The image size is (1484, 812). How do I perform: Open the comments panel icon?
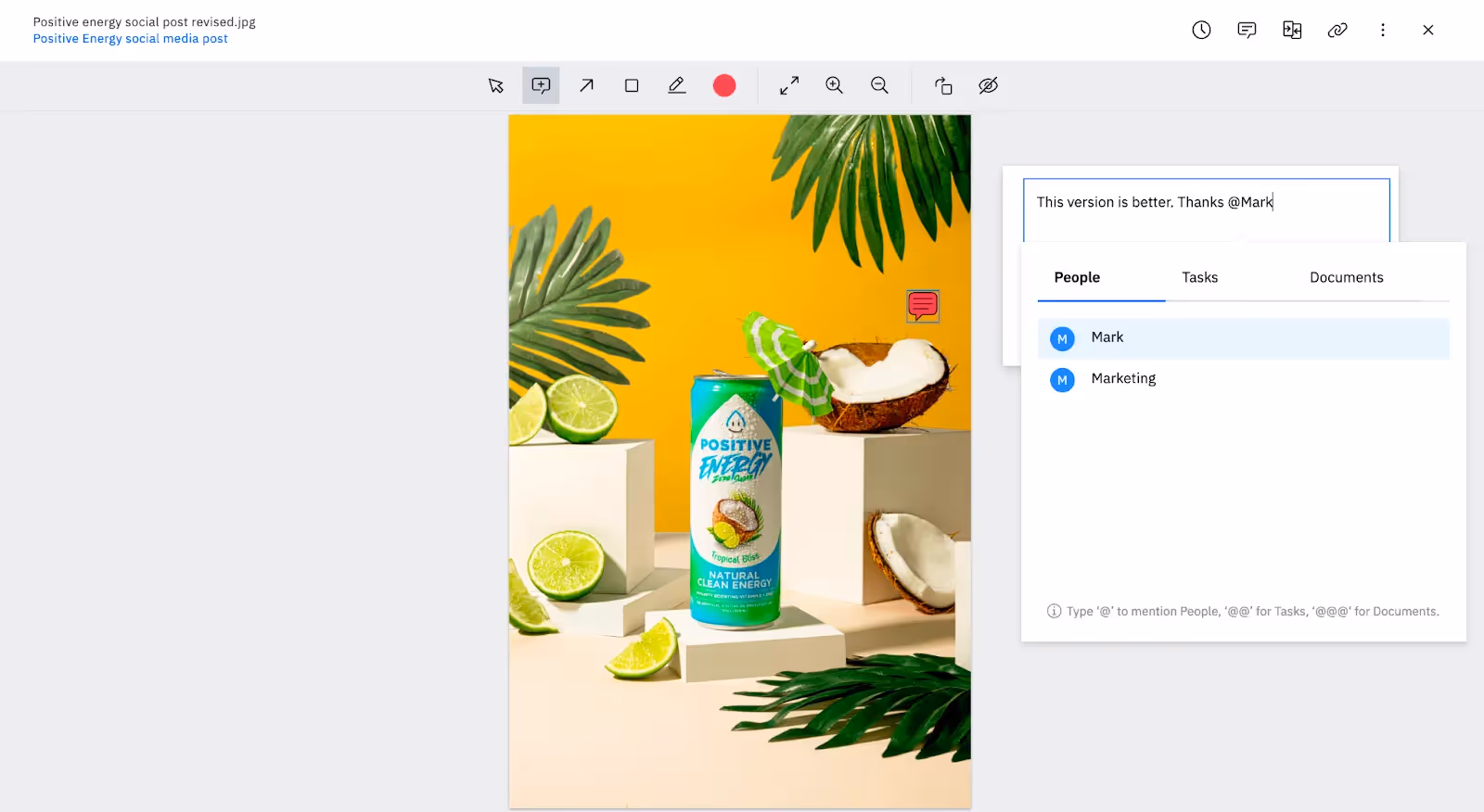(x=1247, y=30)
